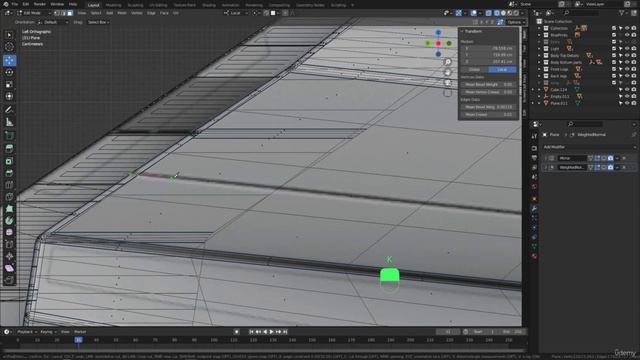Open the Edit Mode dropdown
Image resolution: width=640 pixels, height=360 pixels.
33,13
